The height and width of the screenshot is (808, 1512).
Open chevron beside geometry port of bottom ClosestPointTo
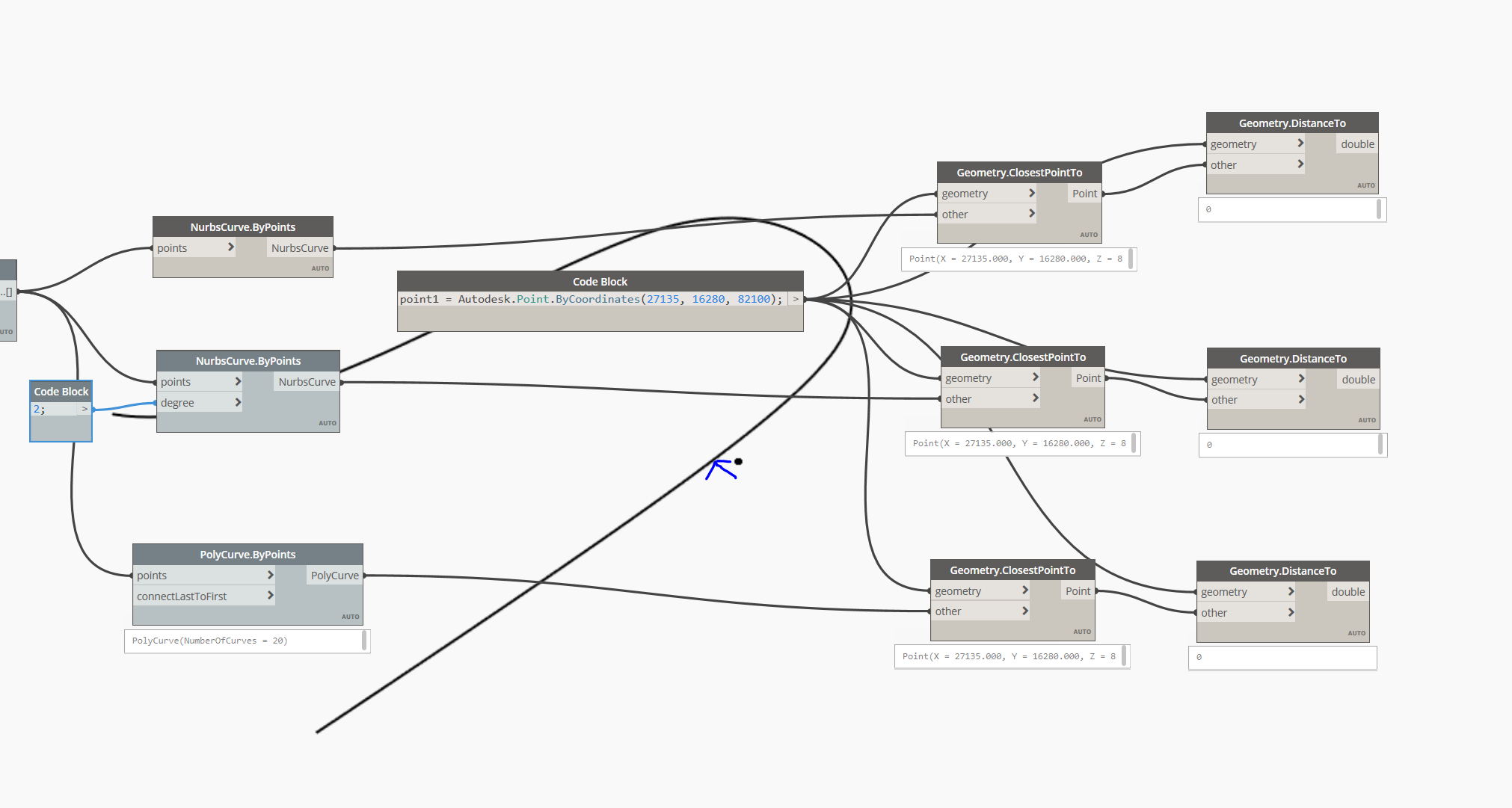pyautogui.click(x=1025, y=590)
